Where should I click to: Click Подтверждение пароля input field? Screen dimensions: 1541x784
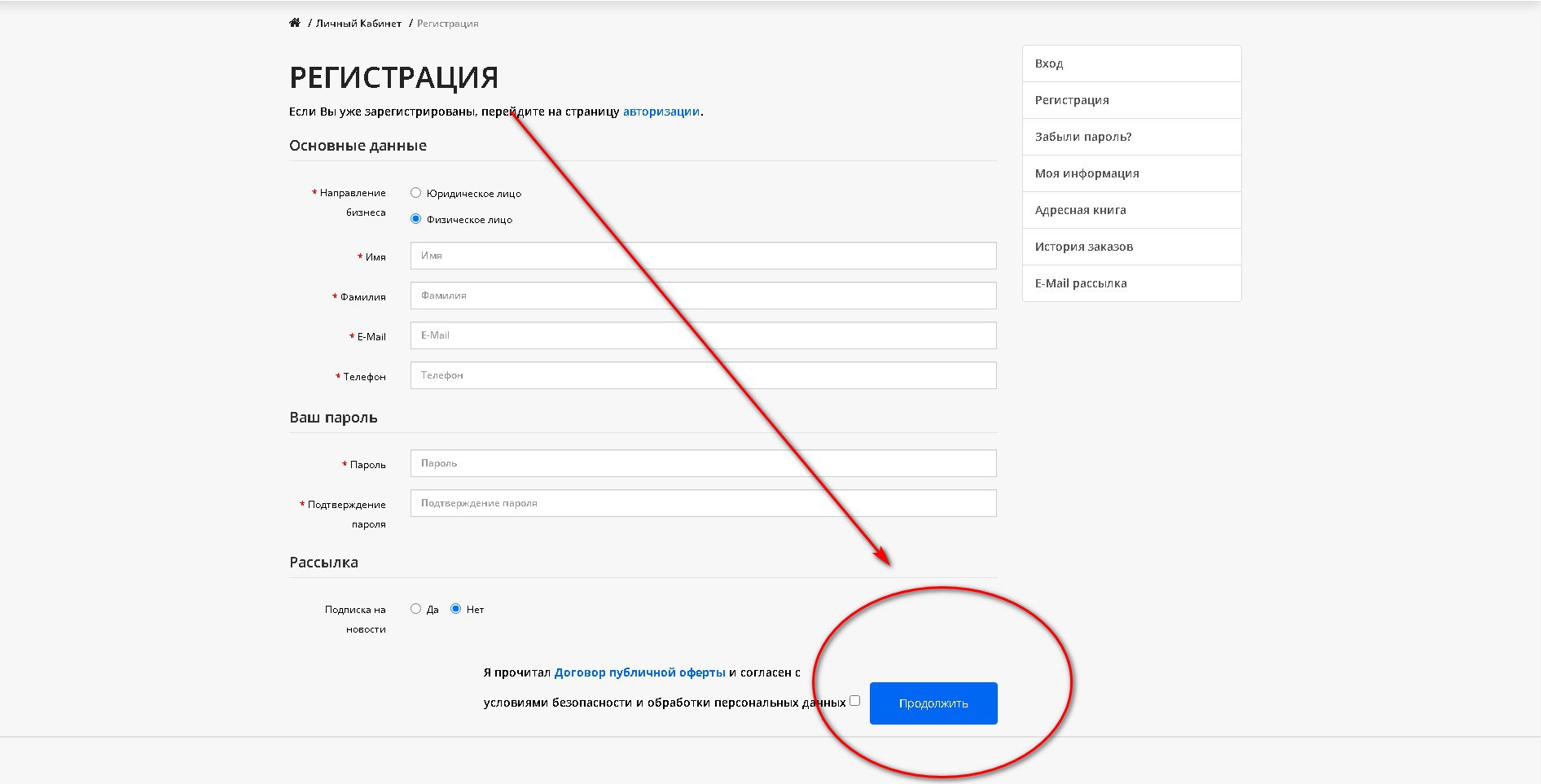(703, 503)
